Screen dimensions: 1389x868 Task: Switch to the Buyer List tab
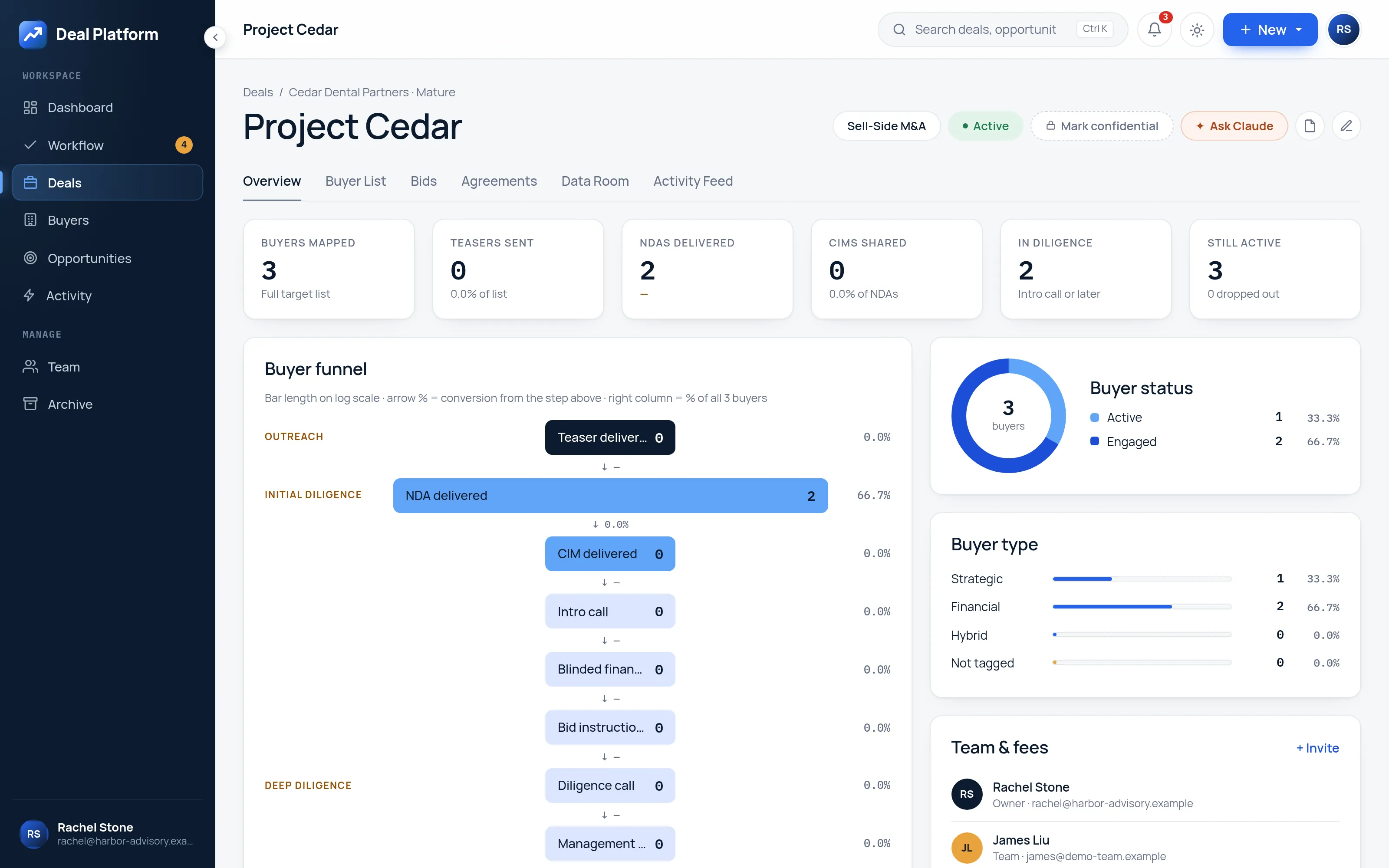pyautogui.click(x=355, y=181)
